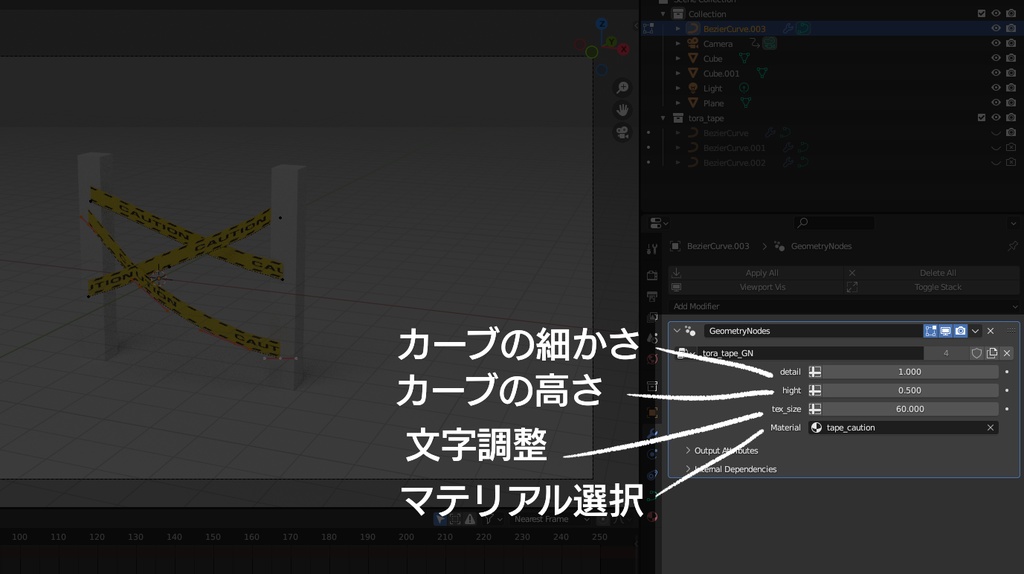Open the Collection properties tab icon
Viewport: 1024px width, 574px height.
tap(652, 386)
